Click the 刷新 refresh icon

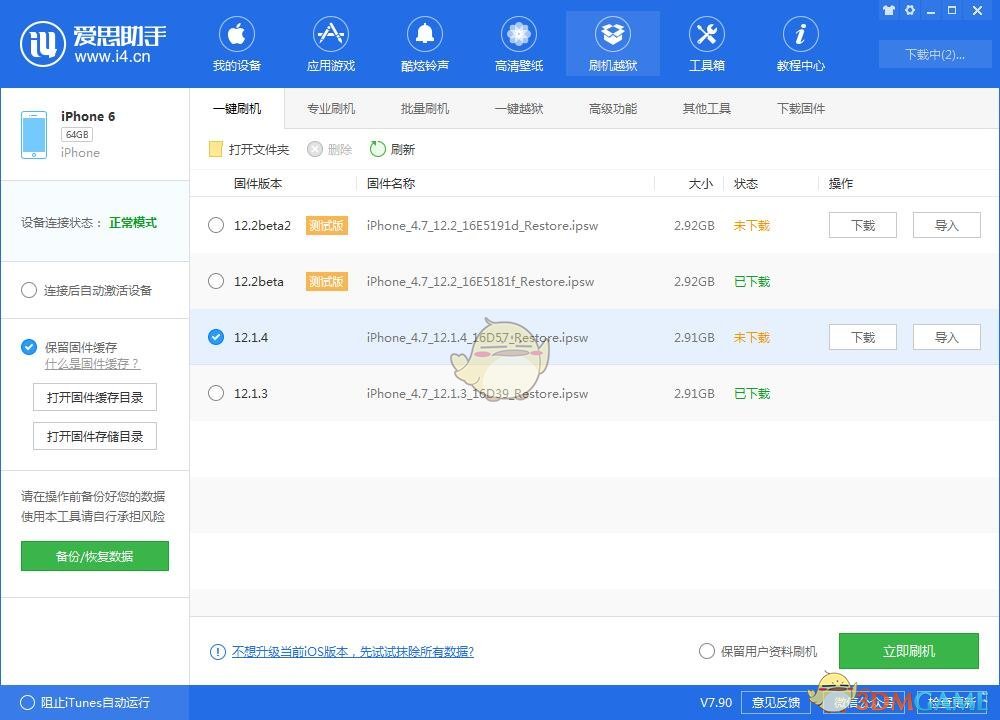click(377, 149)
